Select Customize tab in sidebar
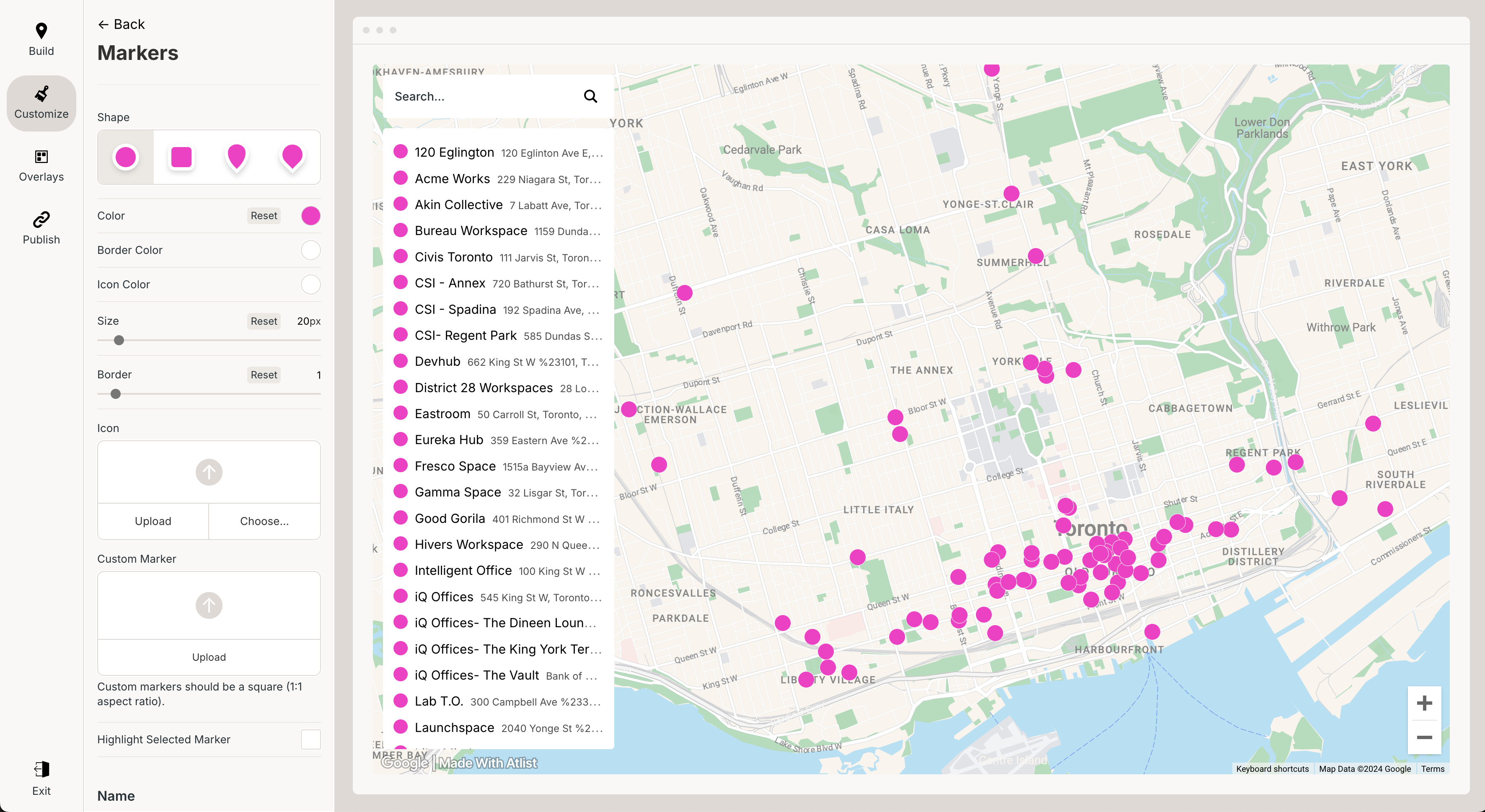This screenshot has width=1485, height=812. (x=41, y=103)
